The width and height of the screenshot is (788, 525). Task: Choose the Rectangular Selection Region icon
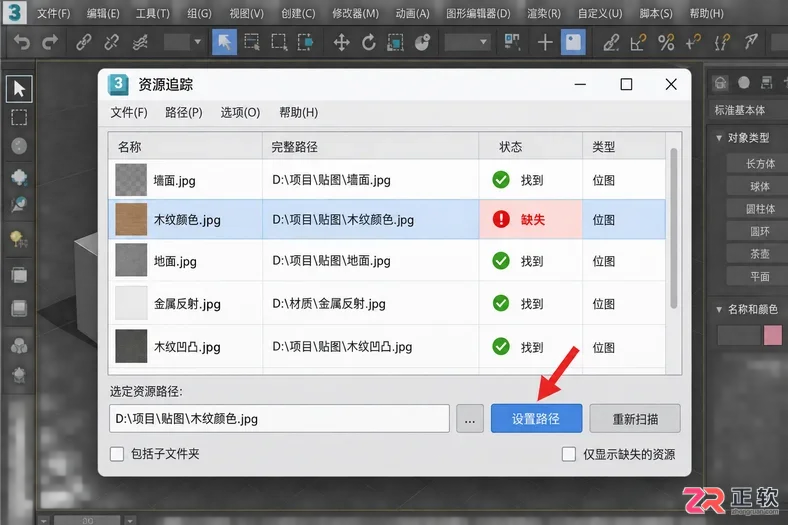tap(279, 42)
